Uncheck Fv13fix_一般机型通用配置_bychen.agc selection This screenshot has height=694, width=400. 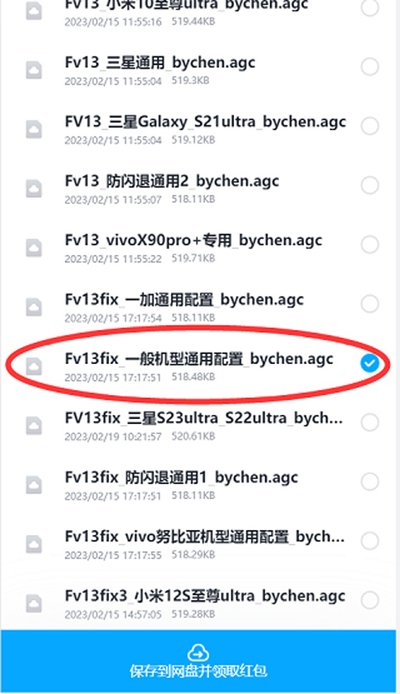tap(369, 363)
